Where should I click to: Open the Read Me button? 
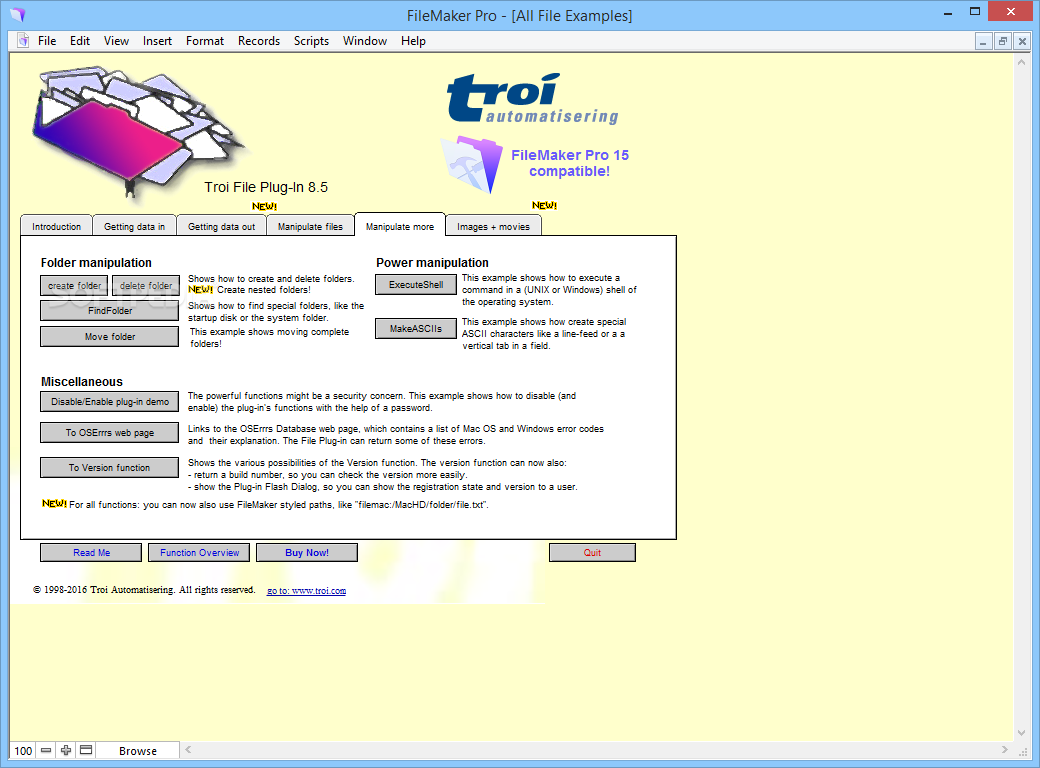click(x=91, y=552)
